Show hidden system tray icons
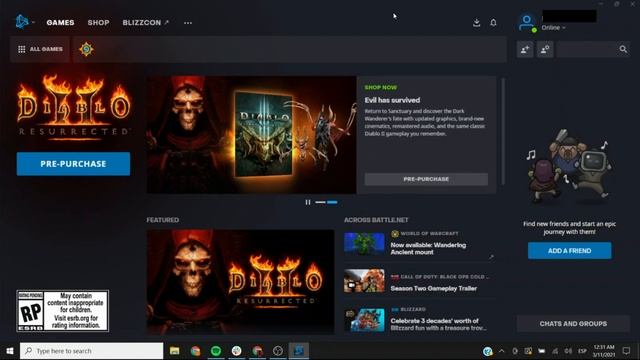The width and height of the screenshot is (640, 360). [x=502, y=351]
